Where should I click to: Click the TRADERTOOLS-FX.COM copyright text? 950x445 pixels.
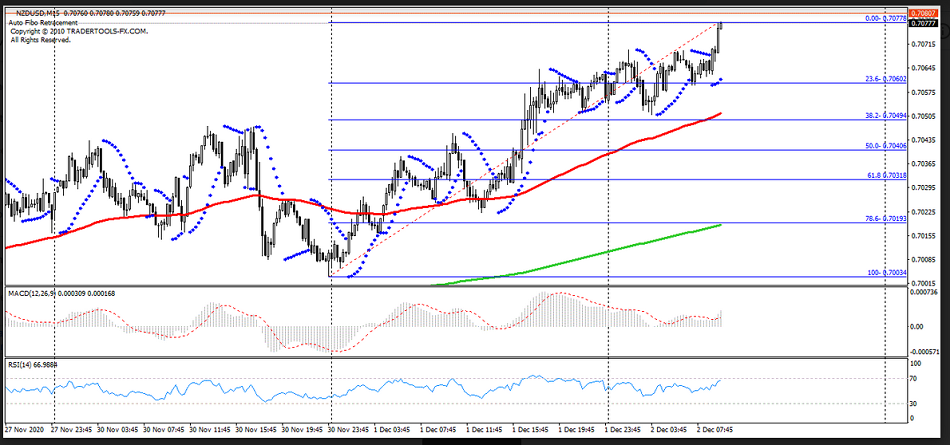pyautogui.click(x=78, y=31)
